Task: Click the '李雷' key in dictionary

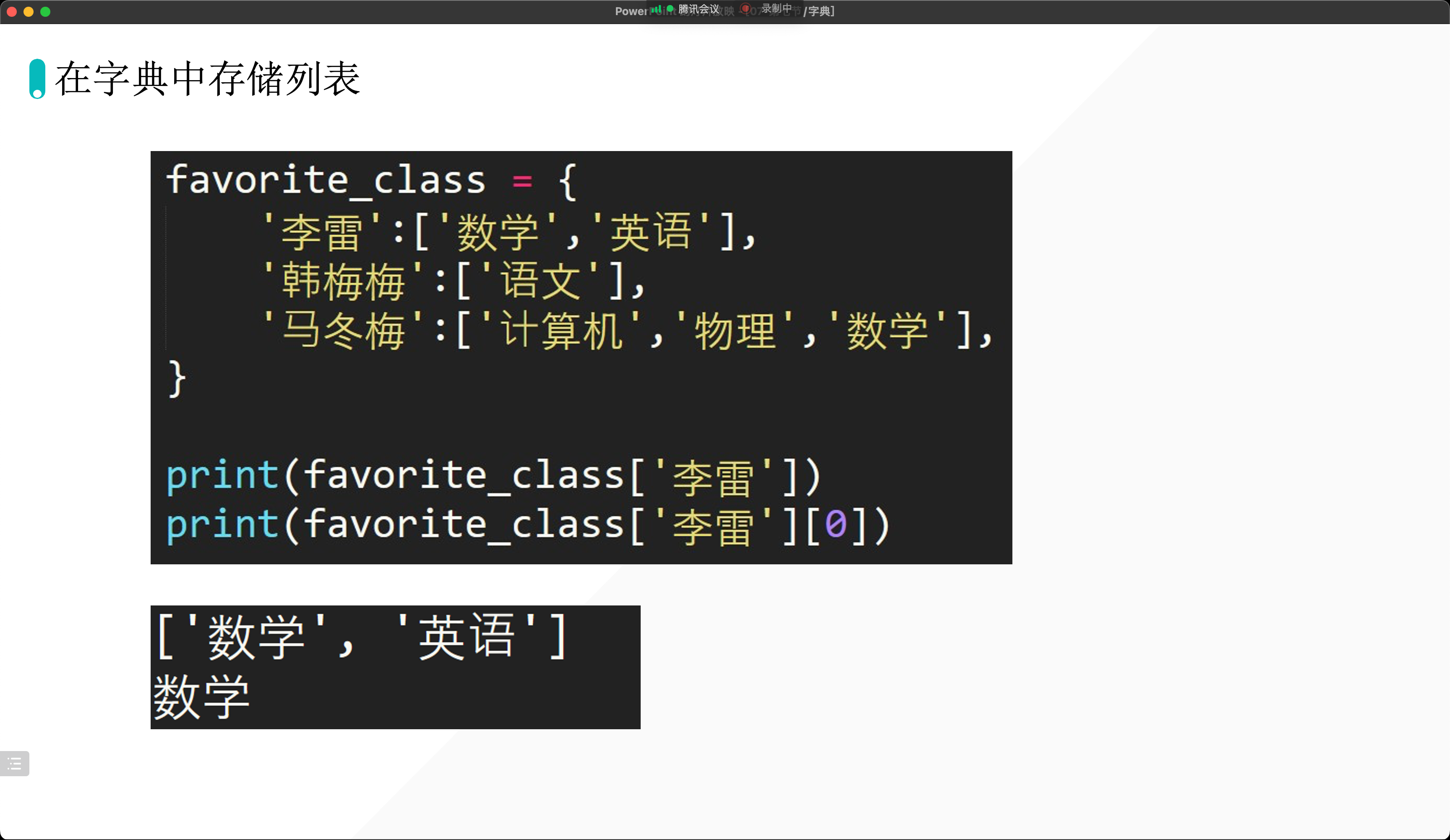Action: tap(322, 231)
